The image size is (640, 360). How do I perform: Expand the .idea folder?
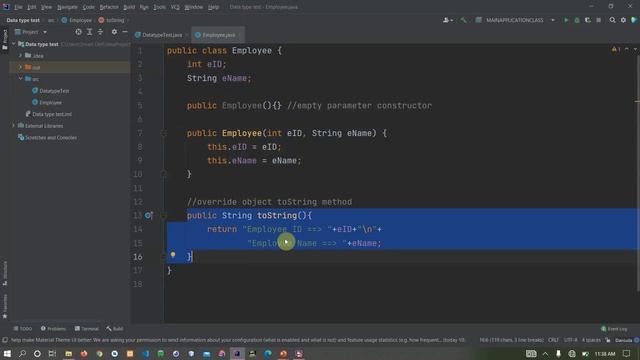20,55
